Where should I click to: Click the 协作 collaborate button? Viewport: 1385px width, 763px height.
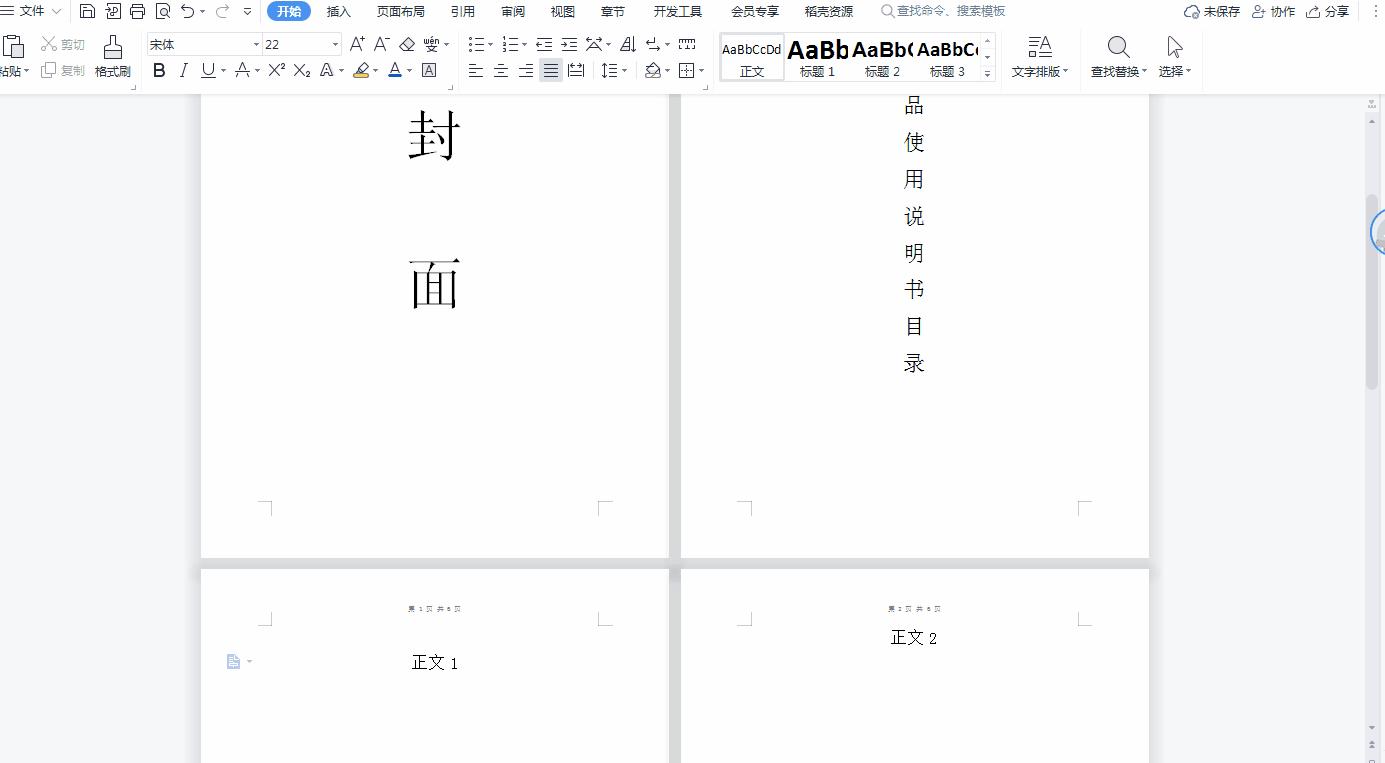[1273, 11]
